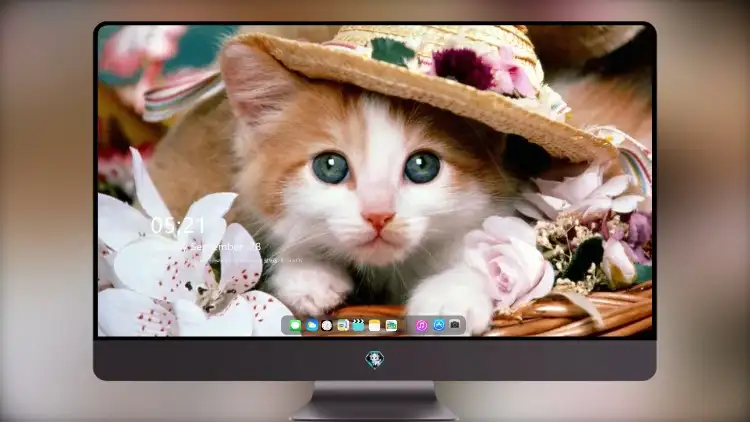Launch the pink iTunes music app
This screenshot has width=750, height=422.
421,326
